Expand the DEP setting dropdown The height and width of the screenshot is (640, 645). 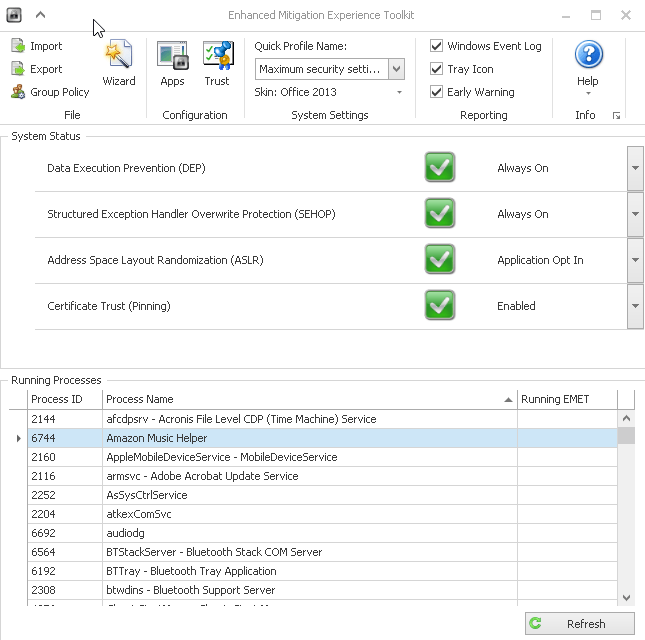click(635, 168)
